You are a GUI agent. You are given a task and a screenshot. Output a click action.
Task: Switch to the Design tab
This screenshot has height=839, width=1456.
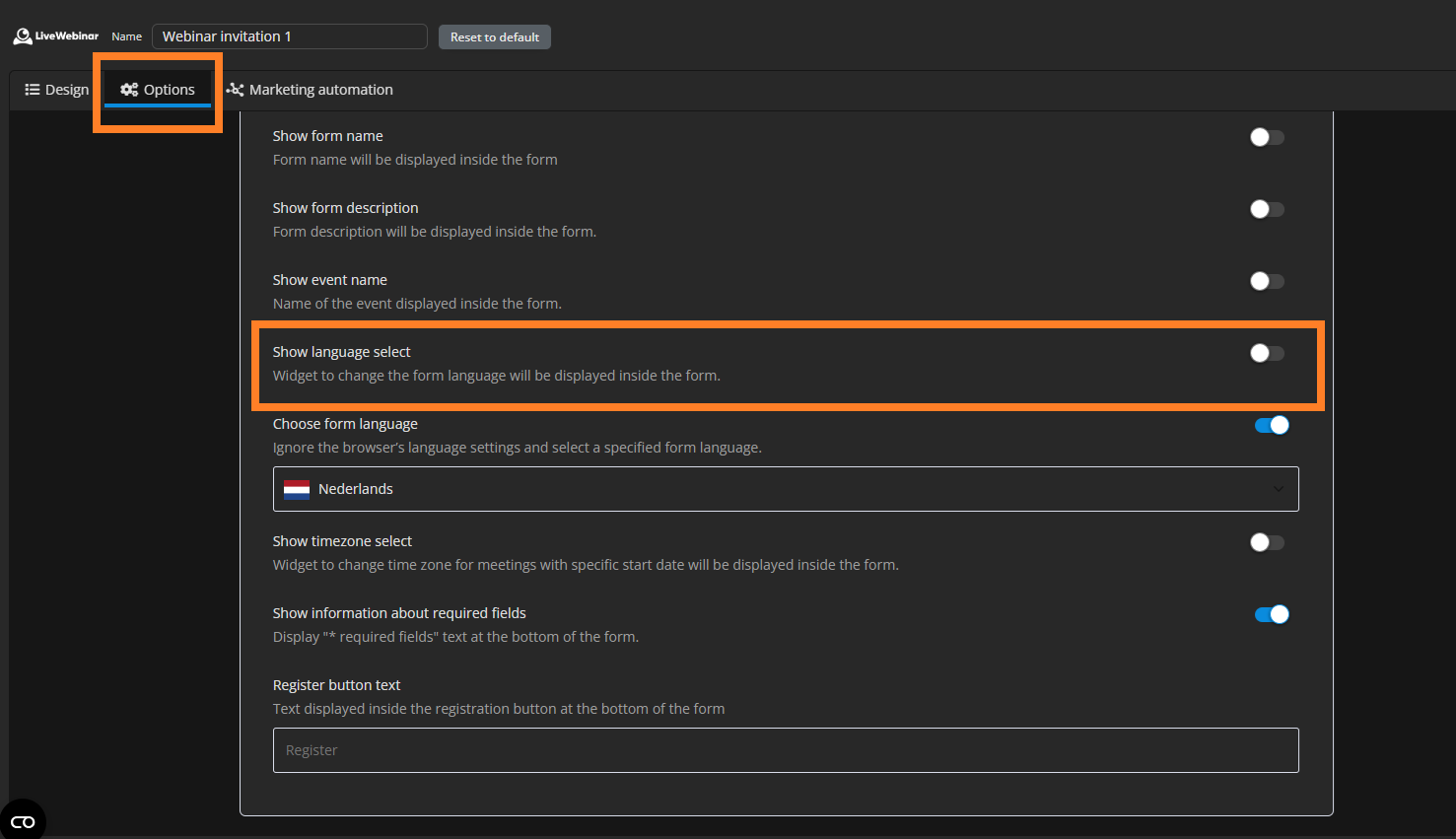57,90
